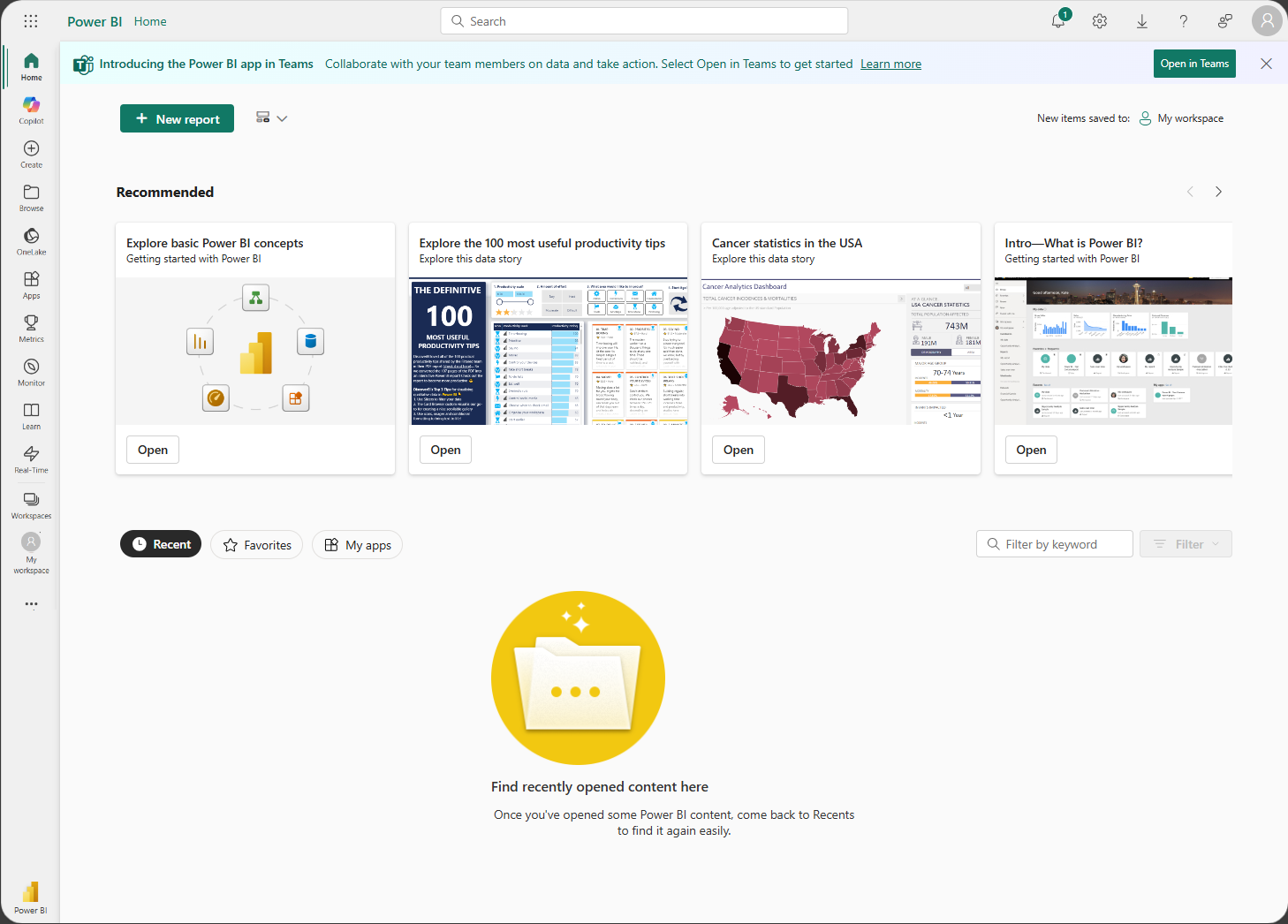Open Apps in the left navigation

pos(31,284)
